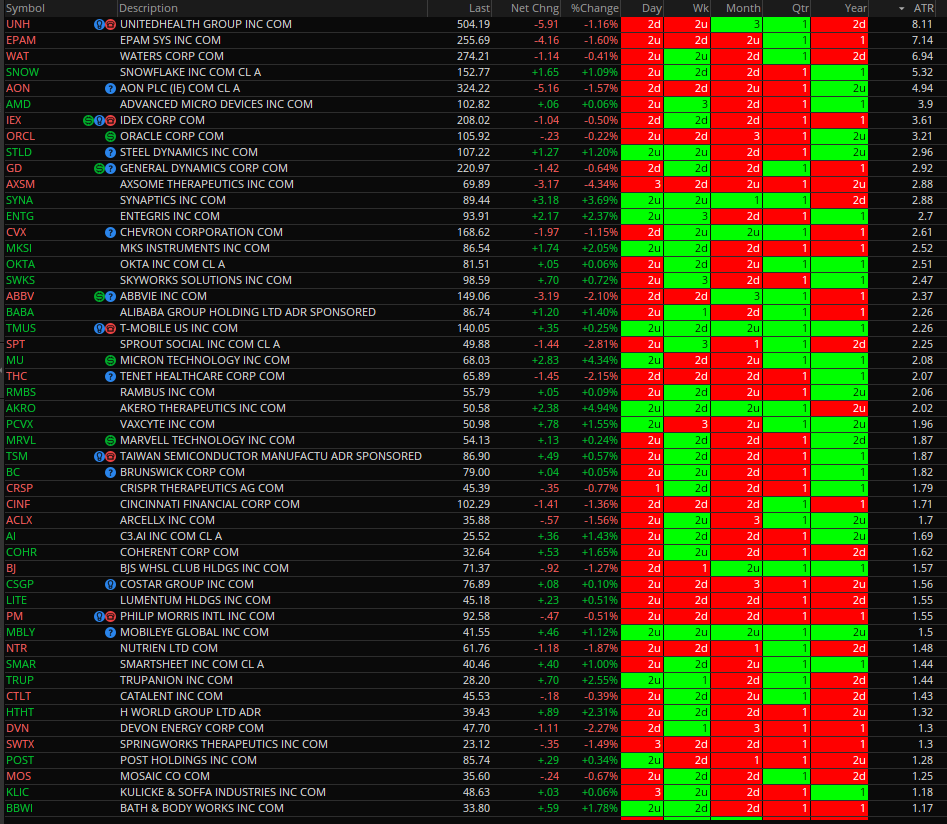This screenshot has height=824, width=947.
Task: Click STLD green Day cell 2u
Action: [643, 153]
